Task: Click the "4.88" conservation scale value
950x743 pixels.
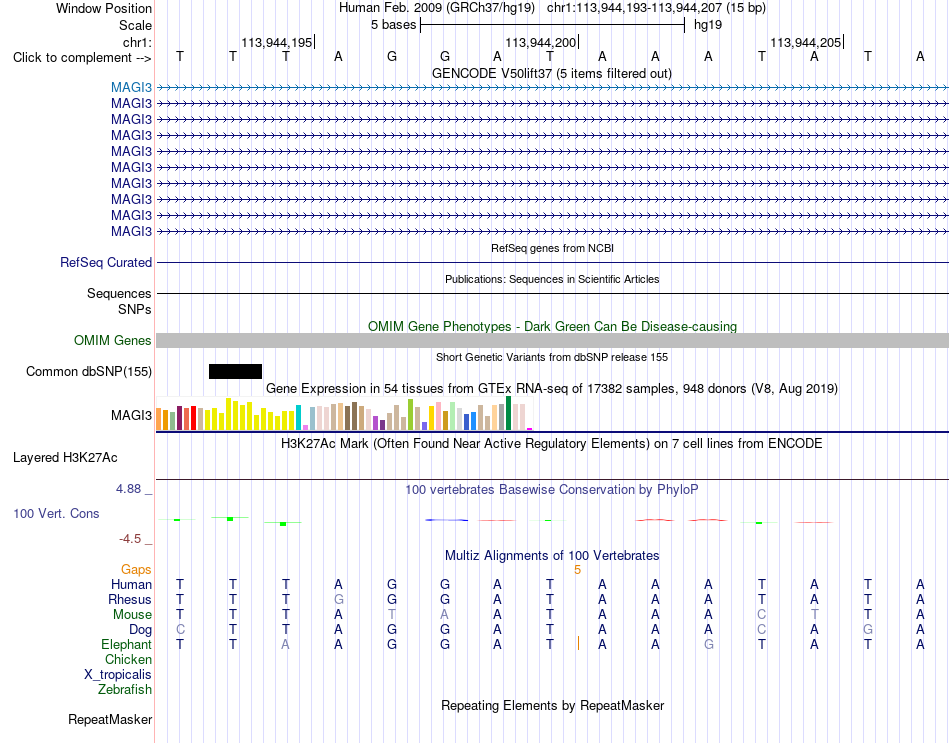Action: 128,489
